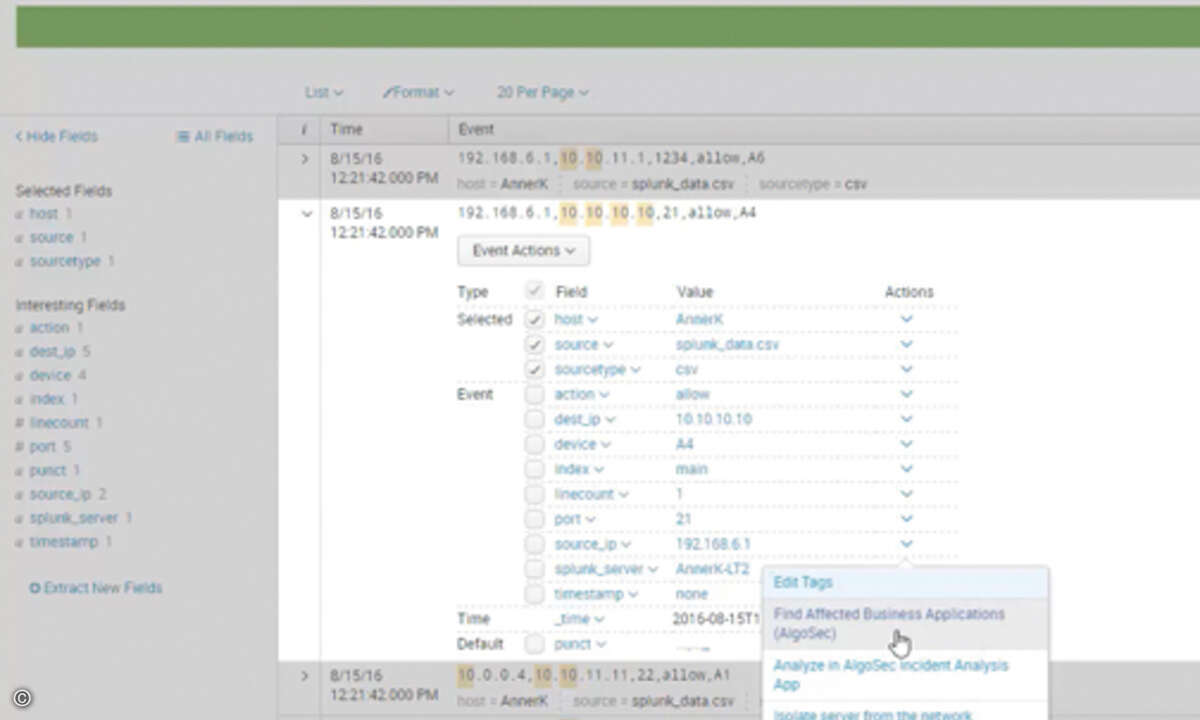This screenshot has height=720, width=1200.
Task: Check the index field checkbox
Action: click(535, 469)
